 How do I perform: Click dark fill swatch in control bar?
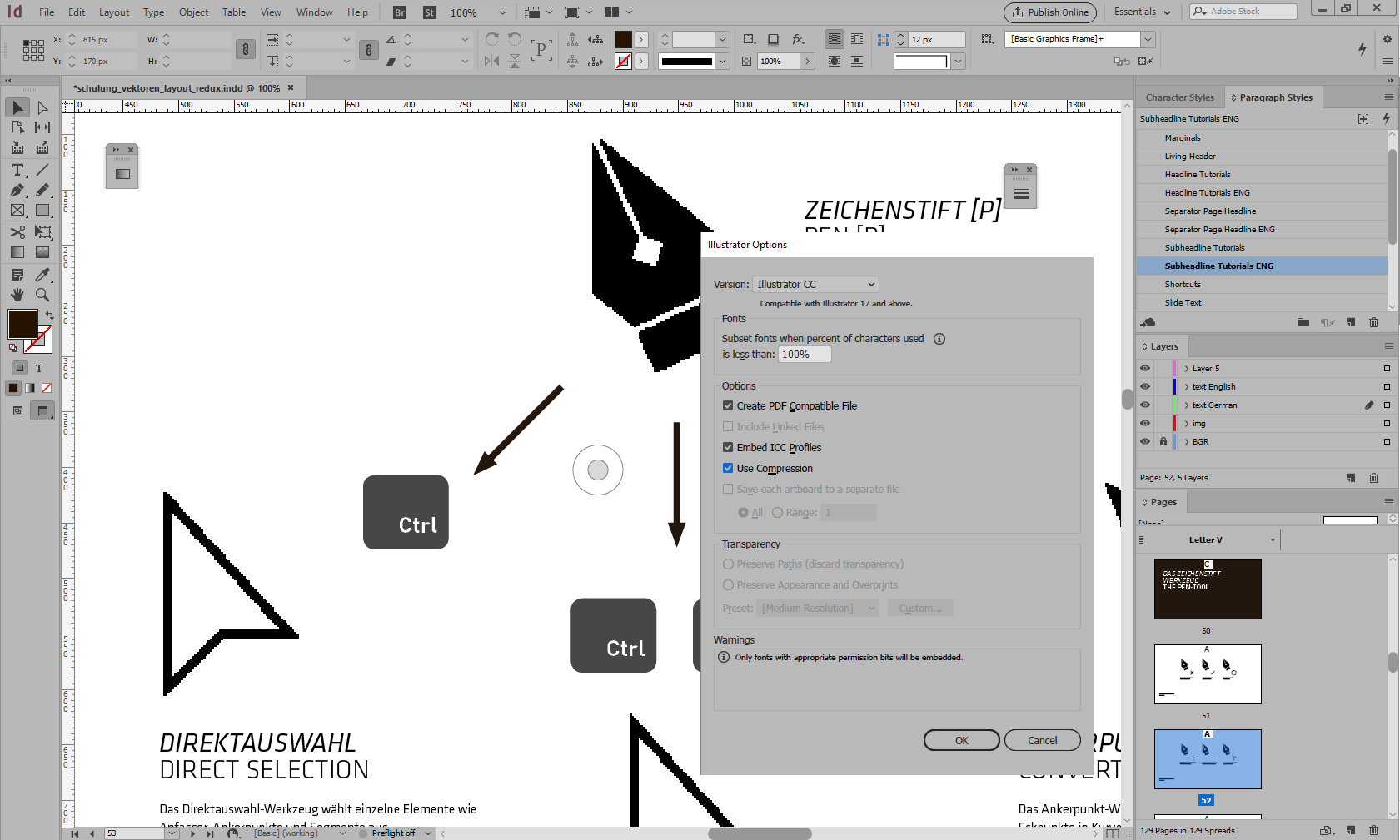point(623,39)
